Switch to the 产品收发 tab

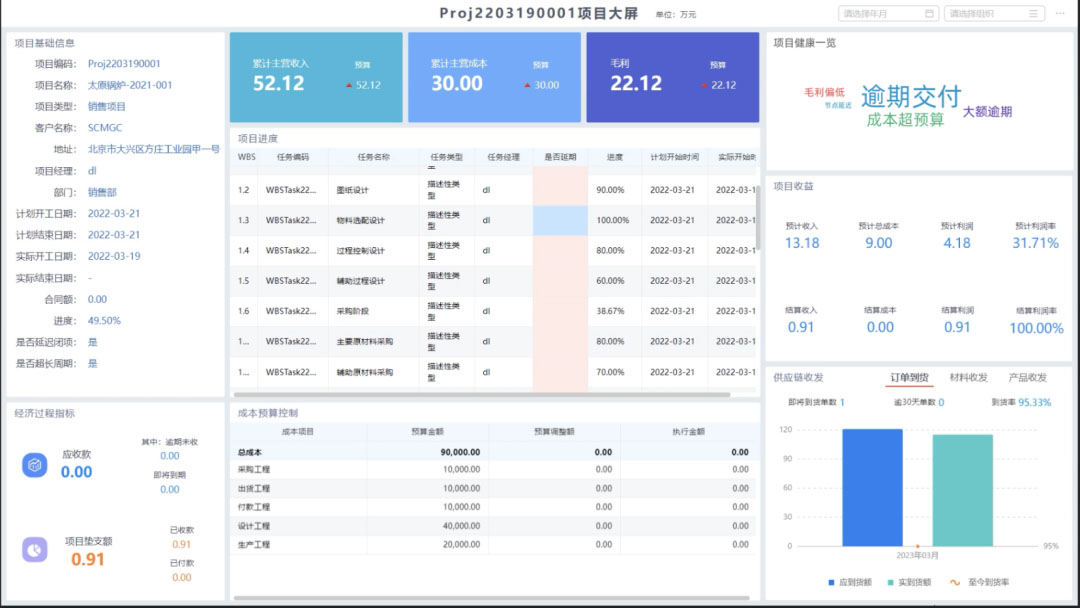1027,378
